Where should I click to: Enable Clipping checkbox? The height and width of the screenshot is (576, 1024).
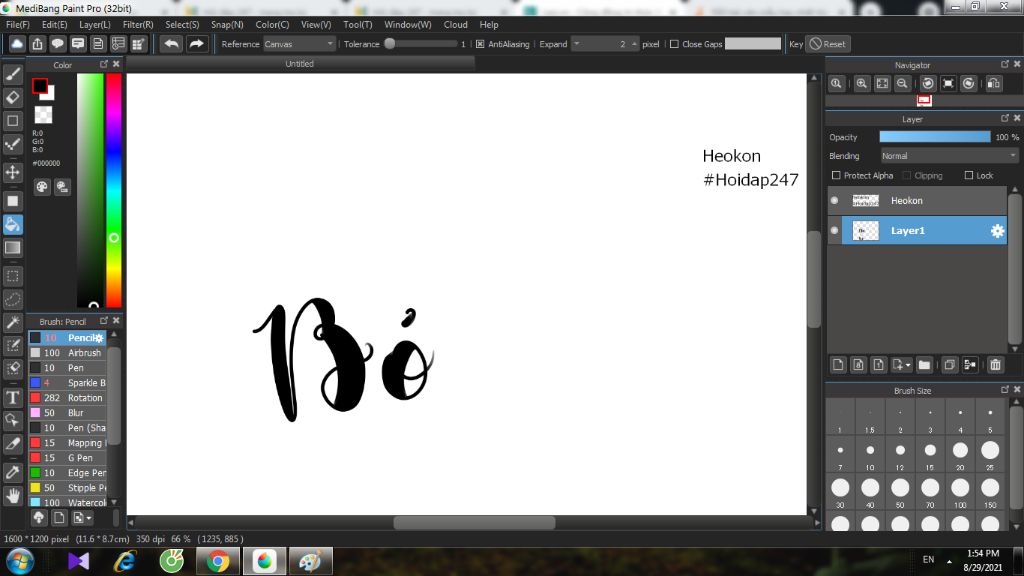[906, 175]
